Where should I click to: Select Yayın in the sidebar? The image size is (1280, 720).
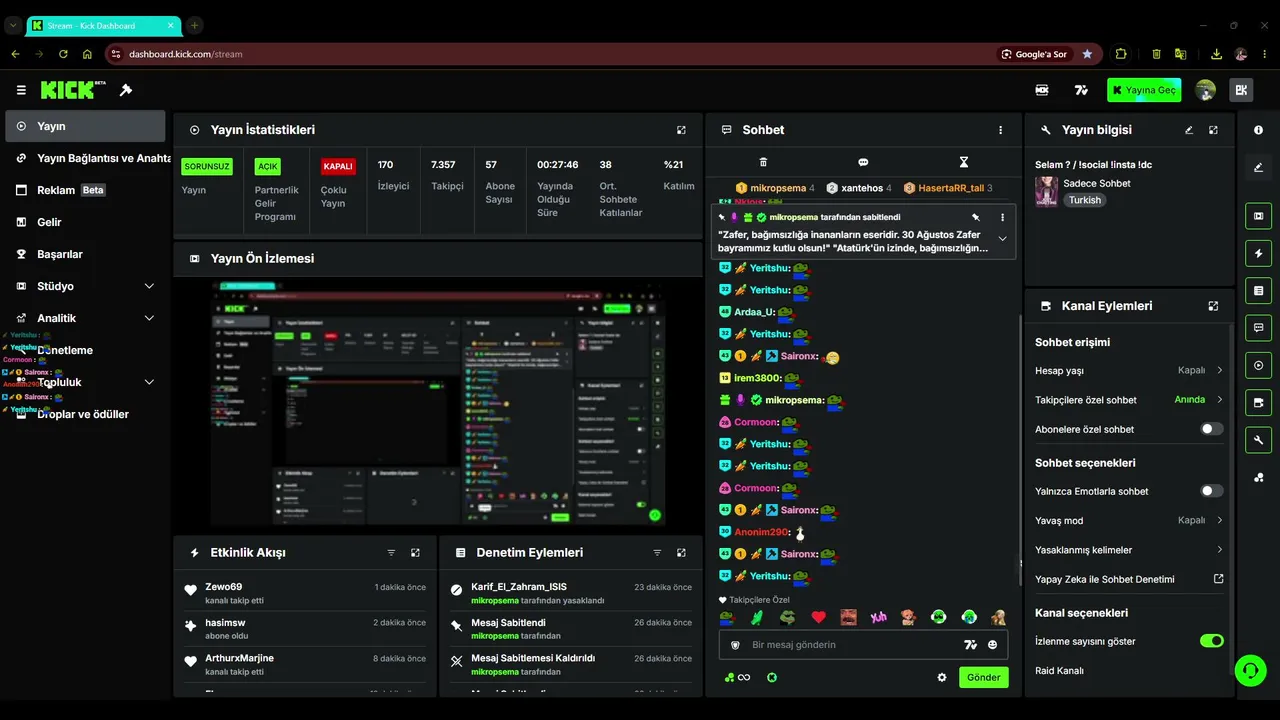click(x=85, y=126)
